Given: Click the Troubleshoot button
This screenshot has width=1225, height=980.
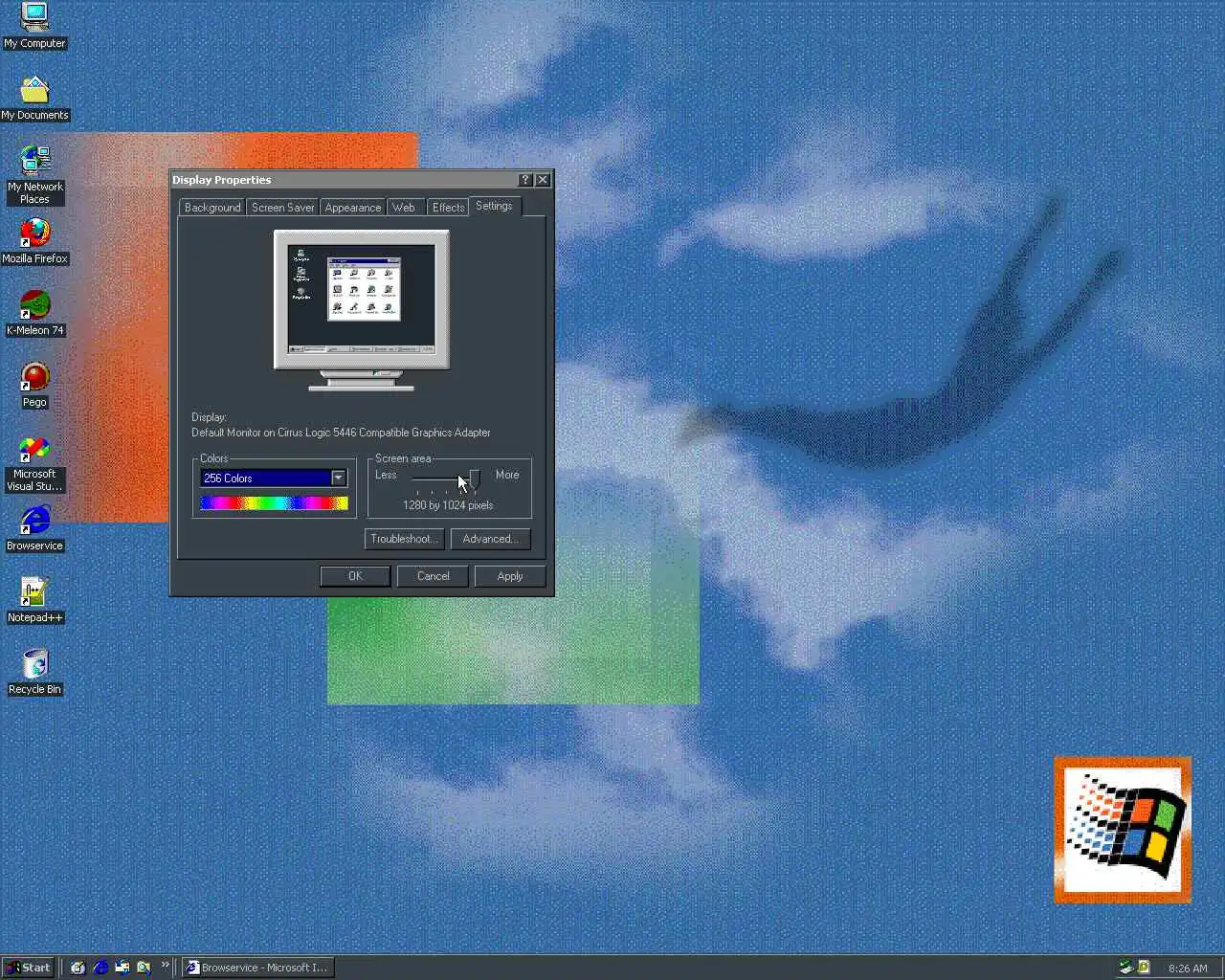Looking at the screenshot, I should click(x=404, y=539).
